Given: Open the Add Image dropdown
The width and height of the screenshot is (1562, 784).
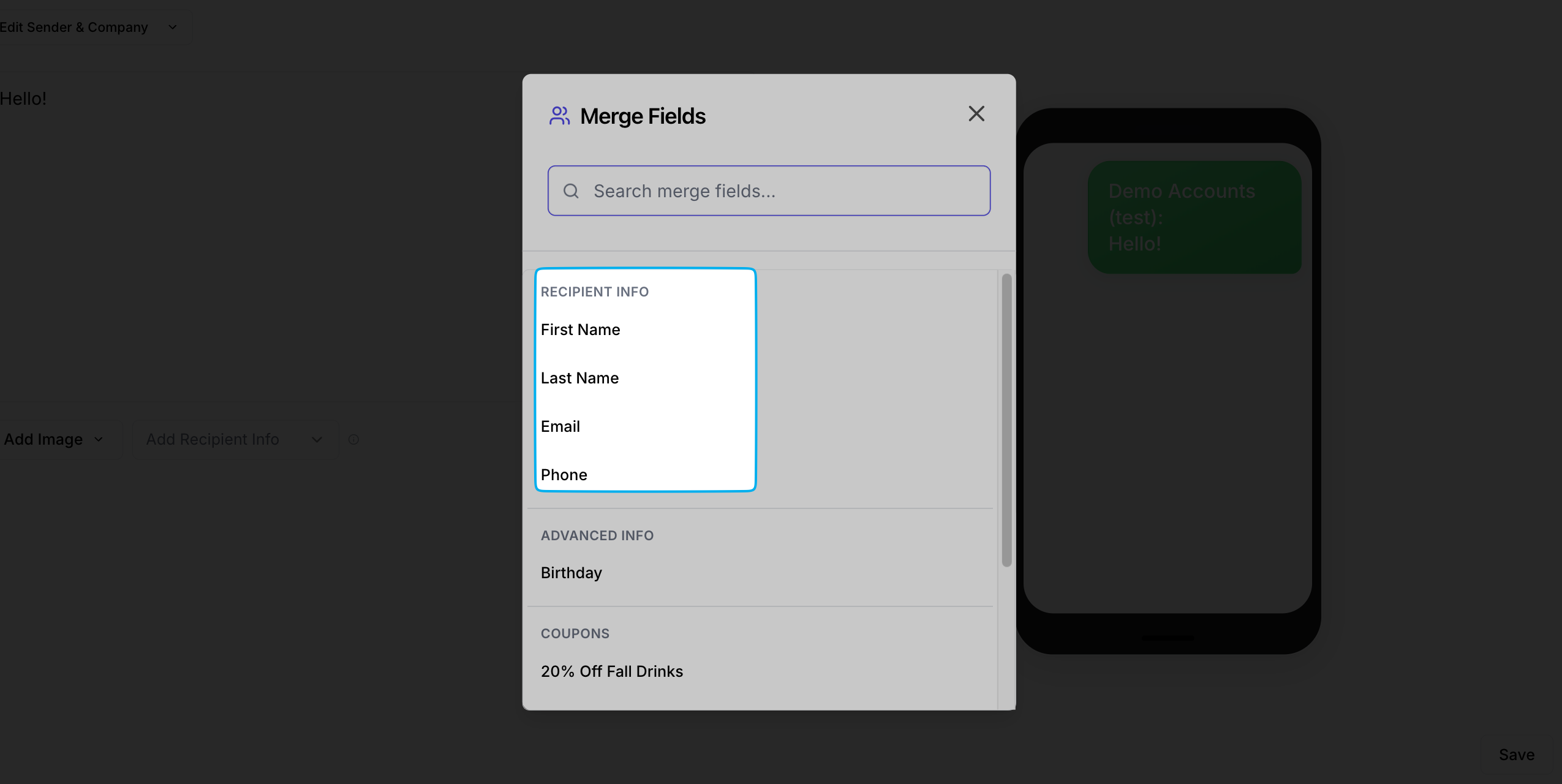Looking at the screenshot, I should tap(54, 439).
